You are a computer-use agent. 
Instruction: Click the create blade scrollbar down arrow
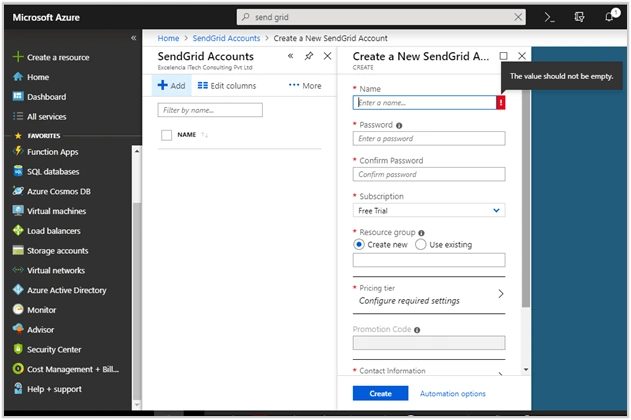(526, 369)
